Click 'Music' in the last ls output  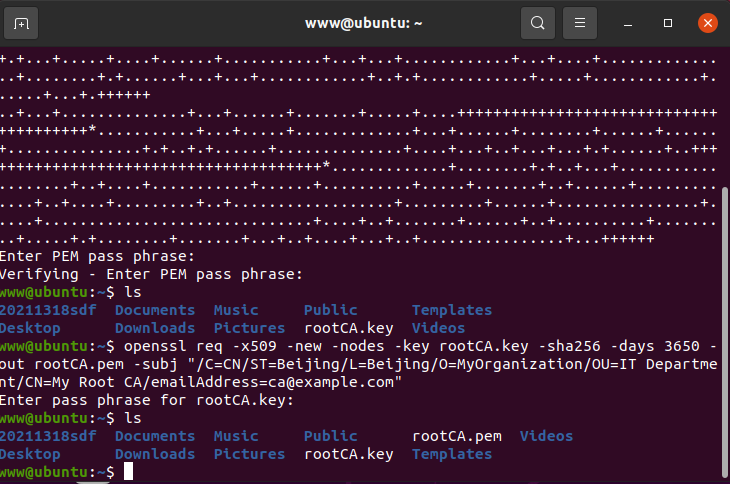(x=236, y=436)
